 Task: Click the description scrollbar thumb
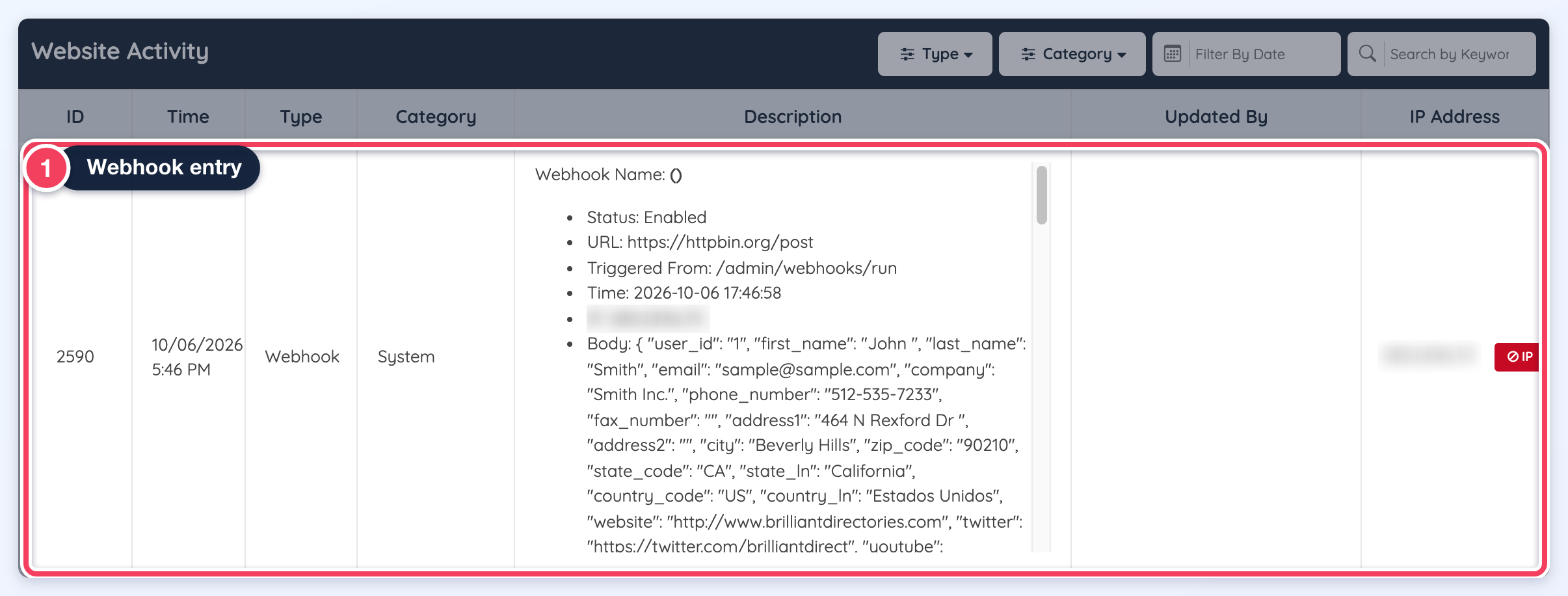1041,195
